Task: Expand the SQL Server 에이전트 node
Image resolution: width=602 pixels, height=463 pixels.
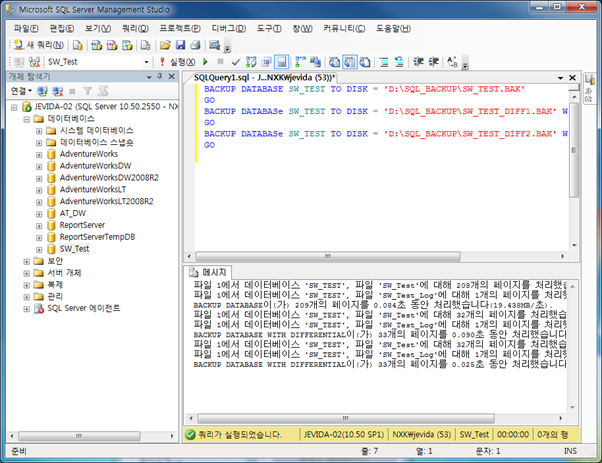Action: click(x=26, y=309)
